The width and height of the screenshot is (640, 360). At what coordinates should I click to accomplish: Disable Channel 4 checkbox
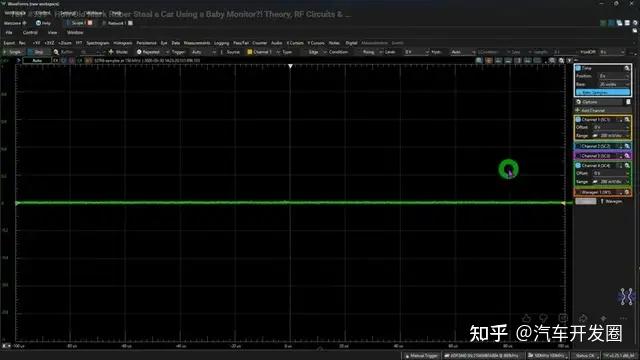pyautogui.click(x=578, y=166)
